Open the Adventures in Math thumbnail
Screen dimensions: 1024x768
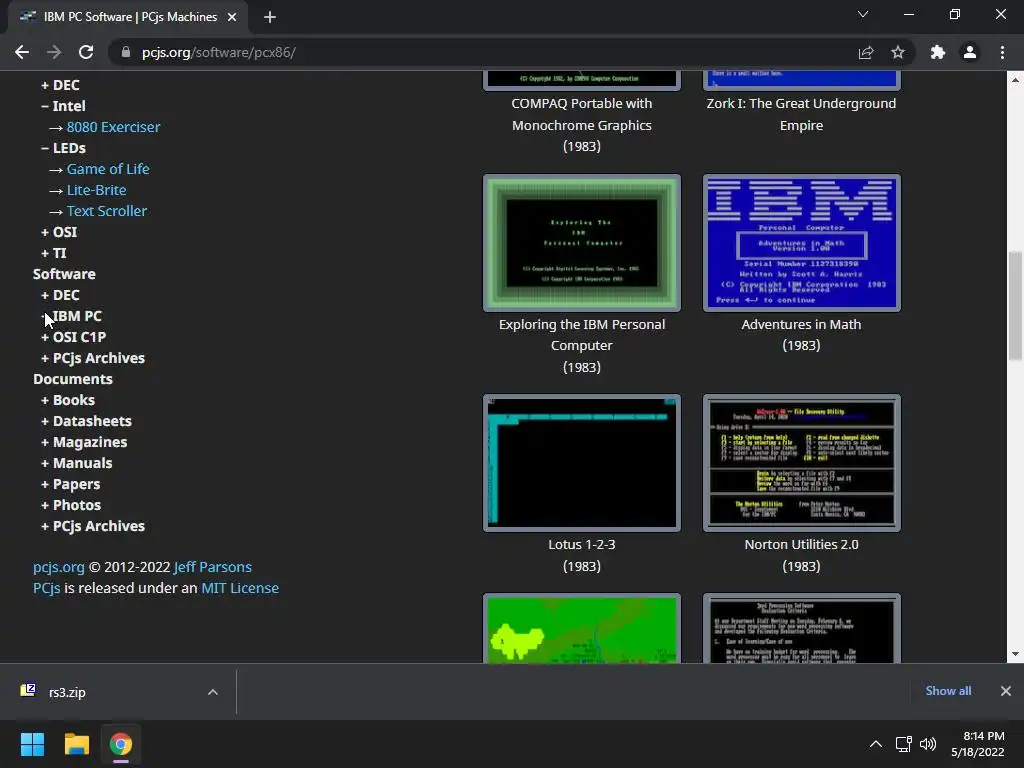[802, 243]
